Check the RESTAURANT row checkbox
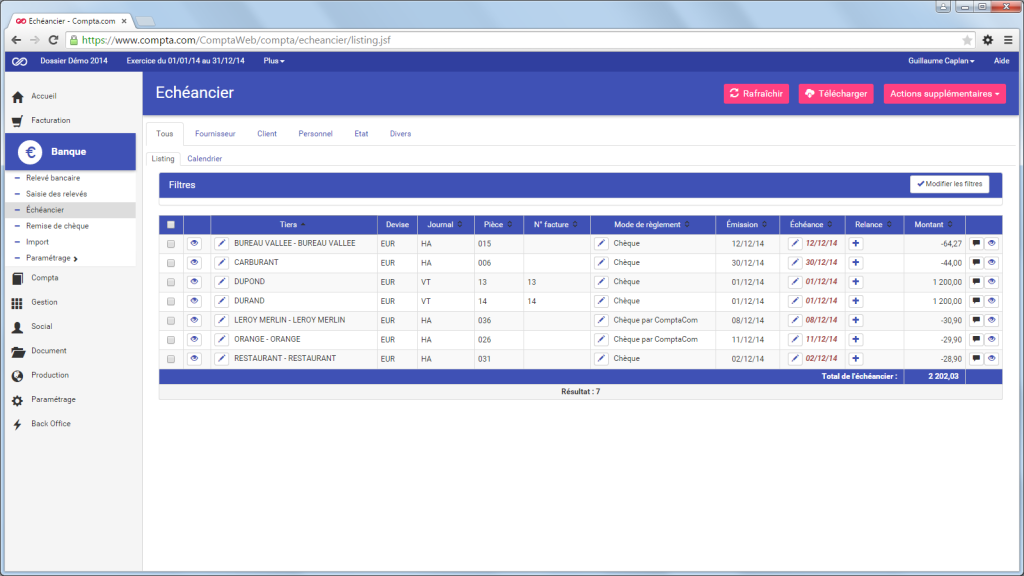Screen dimensions: 1024x576 coord(171,359)
